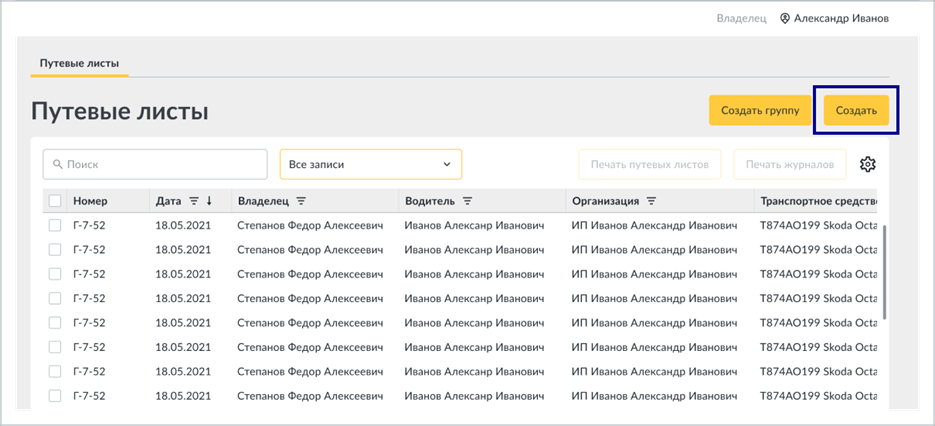Click the magnifier icon in Поиск field
The image size is (935, 426).
pyautogui.click(x=58, y=164)
